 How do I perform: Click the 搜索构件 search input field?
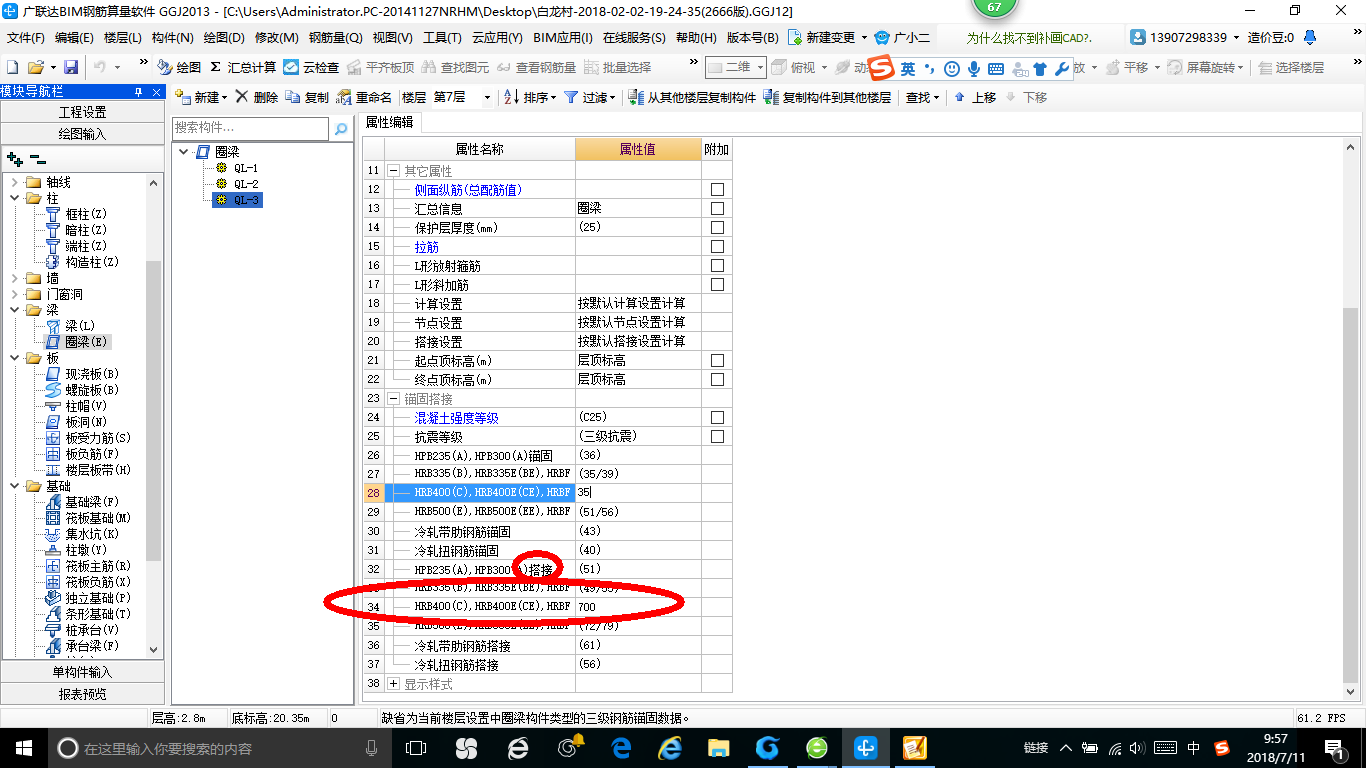click(x=250, y=129)
